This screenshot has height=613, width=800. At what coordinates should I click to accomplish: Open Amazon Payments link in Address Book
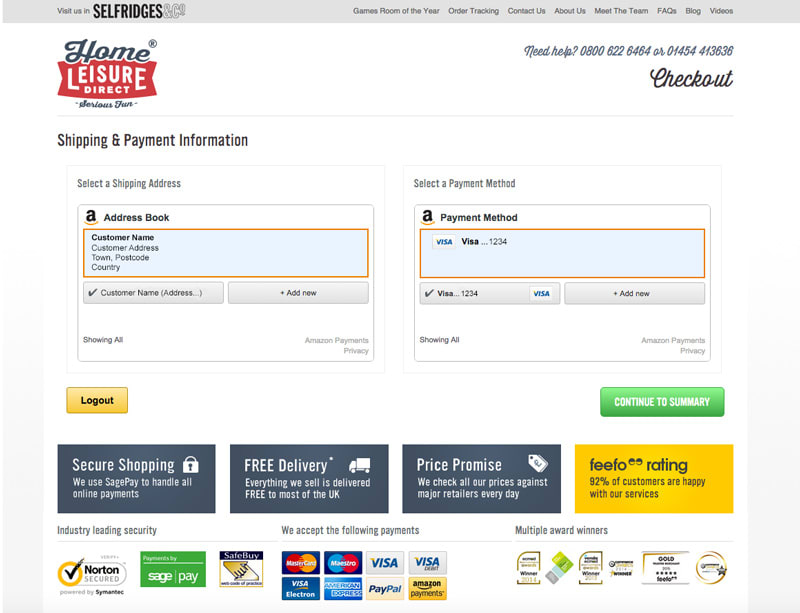[336, 340]
